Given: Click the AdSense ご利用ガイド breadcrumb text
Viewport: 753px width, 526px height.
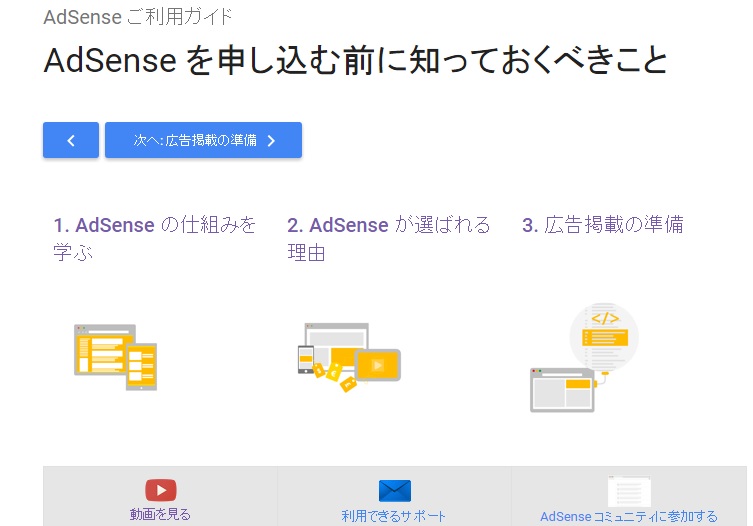Looking at the screenshot, I should click(138, 17).
